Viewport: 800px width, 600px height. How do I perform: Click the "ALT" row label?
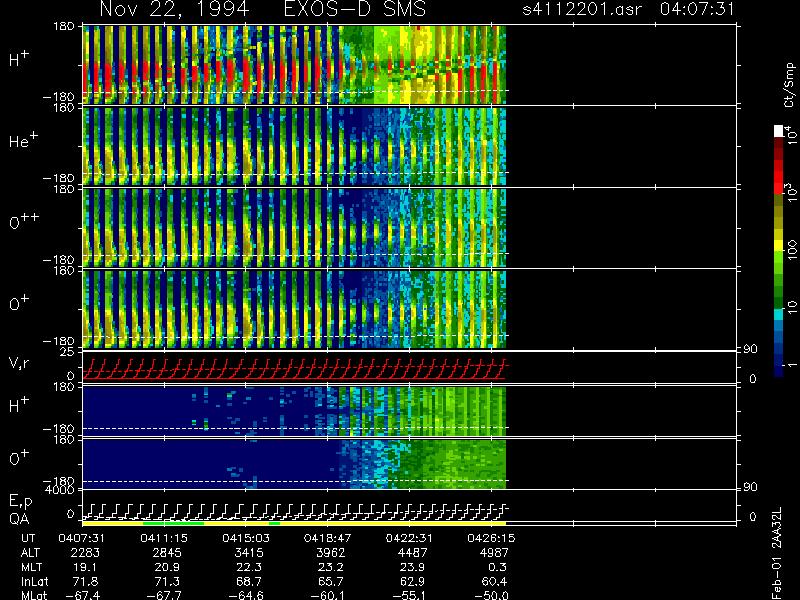[x=30, y=553]
